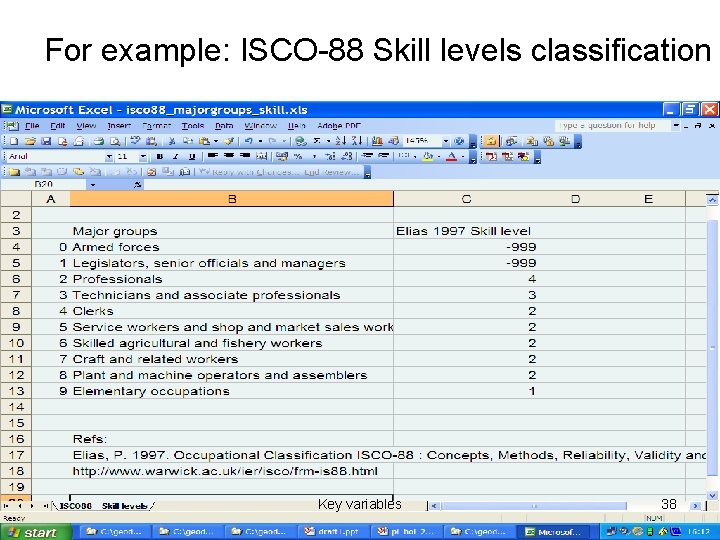Open the font size 11 dropdown
Image resolution: width=720 pixels, height=540 pixels.
143,157
